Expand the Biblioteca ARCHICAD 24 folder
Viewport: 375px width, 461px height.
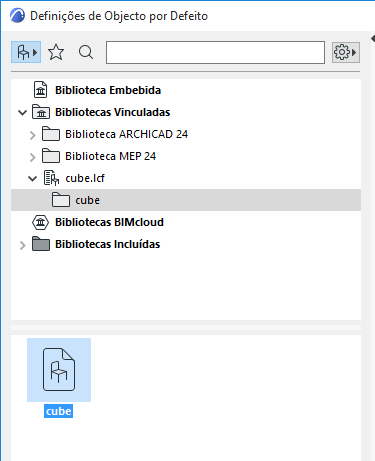[x=32, y=135]
